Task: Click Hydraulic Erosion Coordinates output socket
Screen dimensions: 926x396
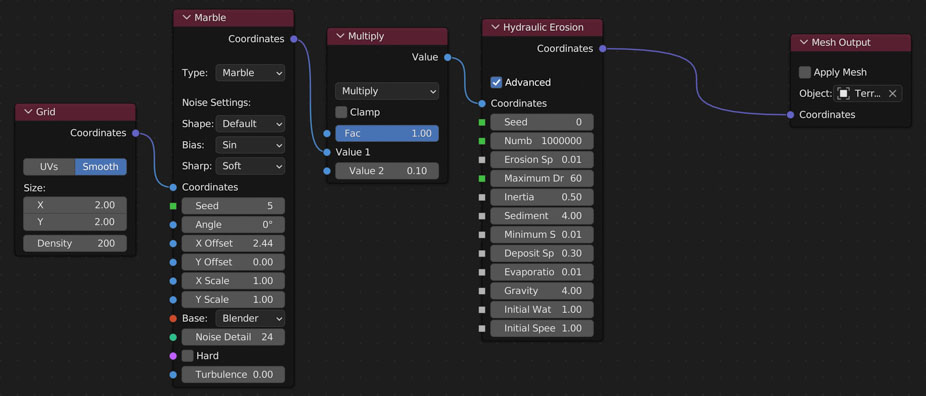Action: coord(602,49)
